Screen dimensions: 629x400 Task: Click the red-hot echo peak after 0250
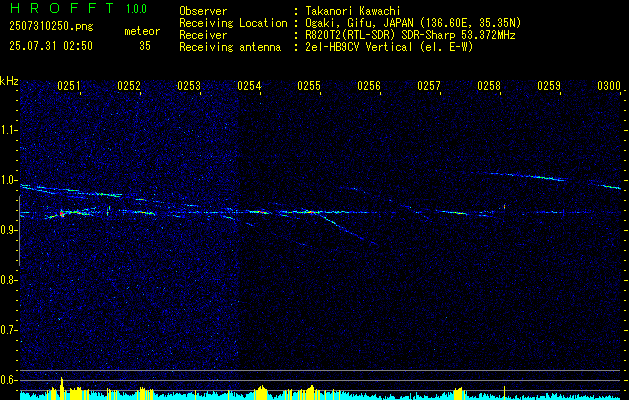click(x=62, y=214)
